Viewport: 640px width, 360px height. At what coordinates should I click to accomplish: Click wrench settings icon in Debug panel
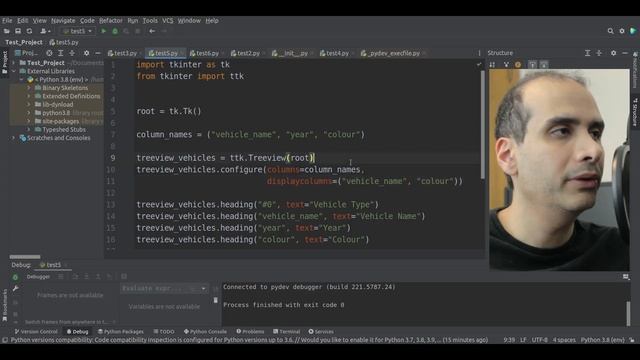pos(15,289)
